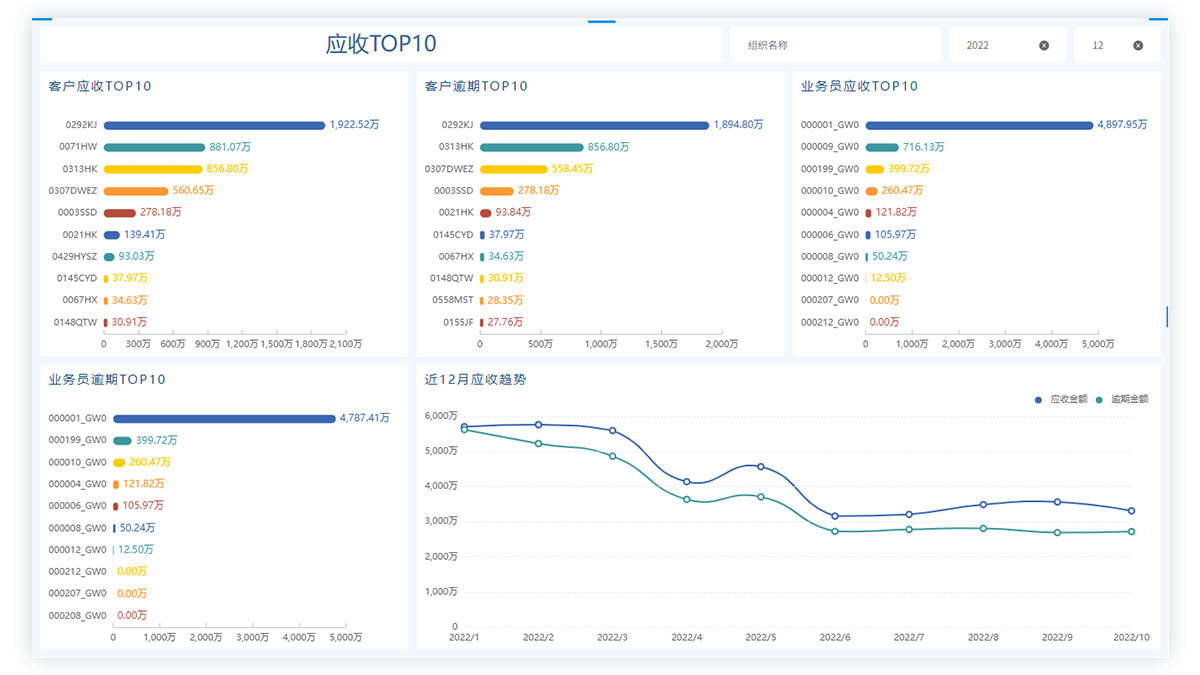Click the 000199_GW0 bar in 业务员逾期TOP10
The image size is (1200, 675).
tap(122, 440)
